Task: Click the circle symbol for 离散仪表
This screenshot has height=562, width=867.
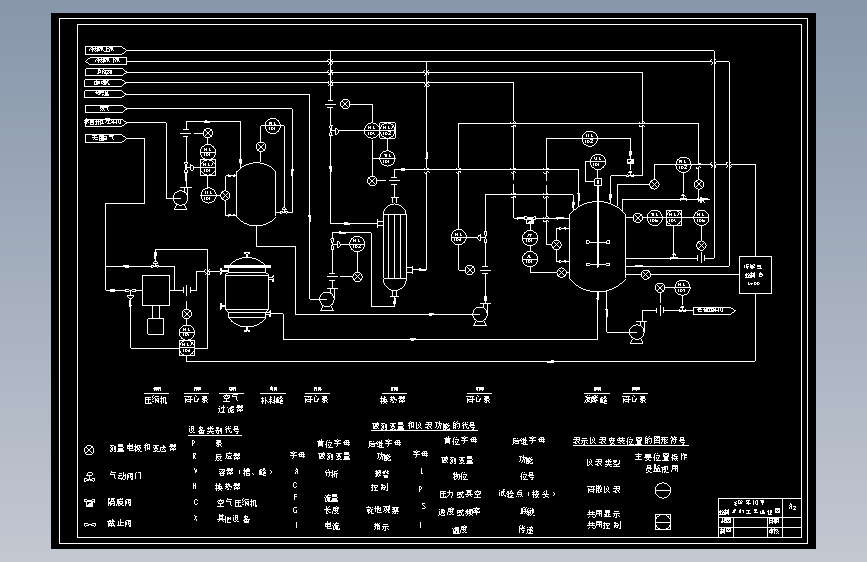Action: pos(662,491)
